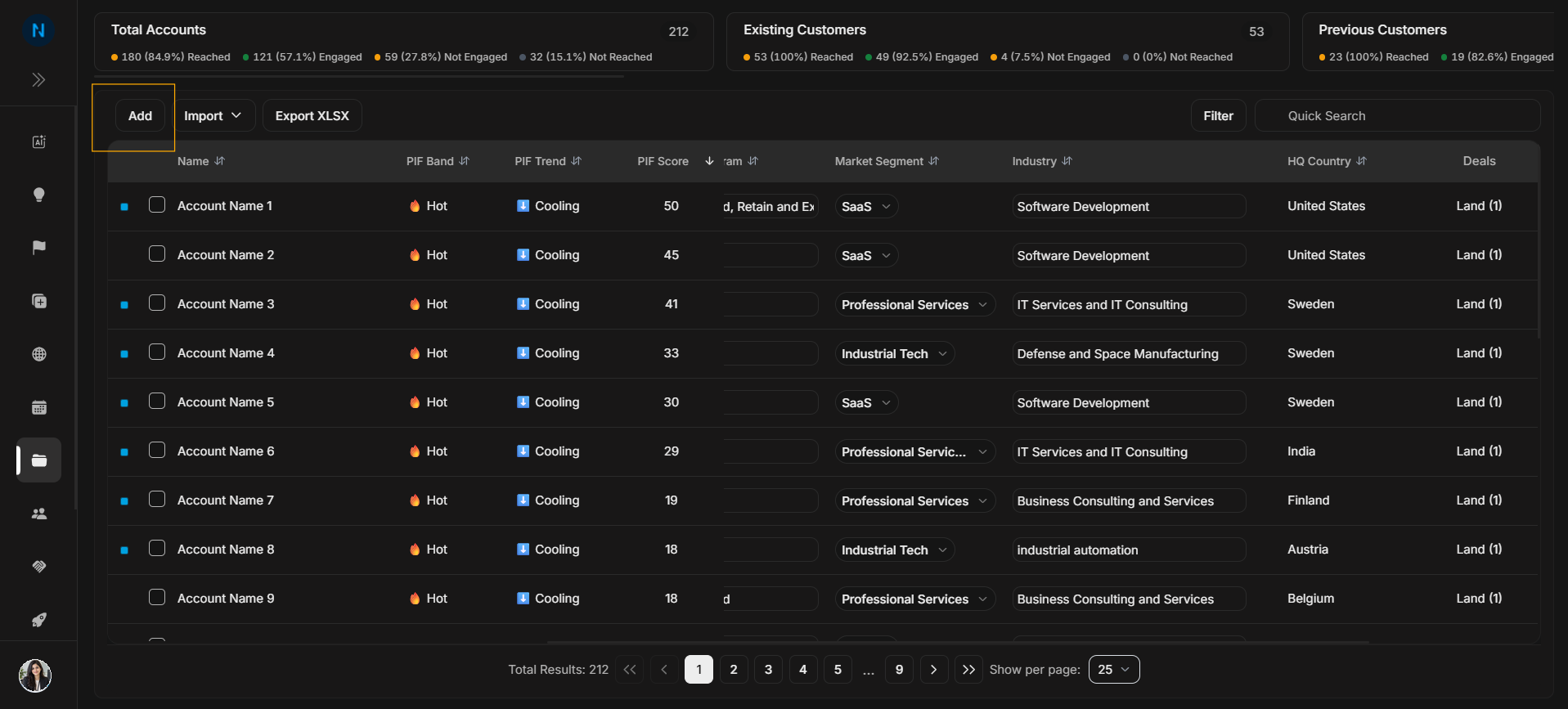Sort by Market Segment column sort icon
1568x709 pixels.
[934, 161]
